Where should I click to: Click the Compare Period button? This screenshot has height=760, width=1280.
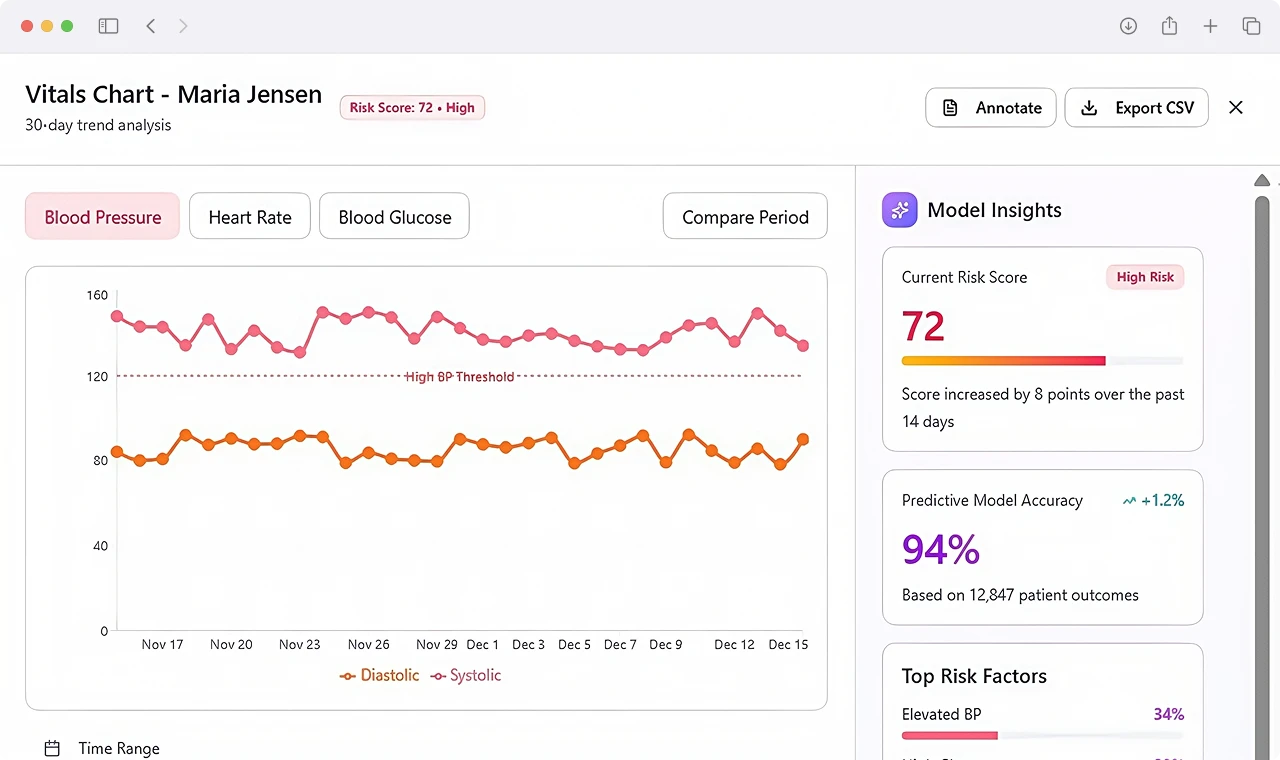pos(745,216)
